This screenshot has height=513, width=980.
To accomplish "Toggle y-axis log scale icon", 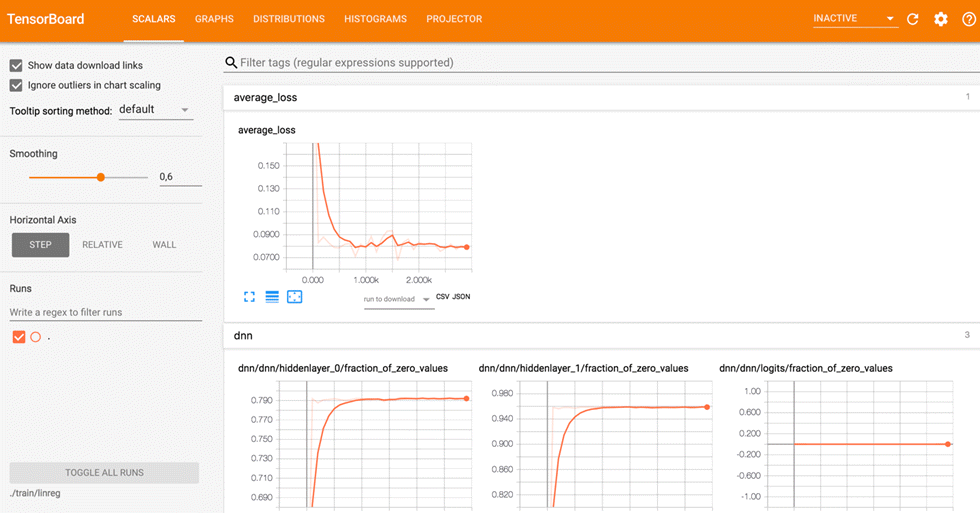I will 272,297.
